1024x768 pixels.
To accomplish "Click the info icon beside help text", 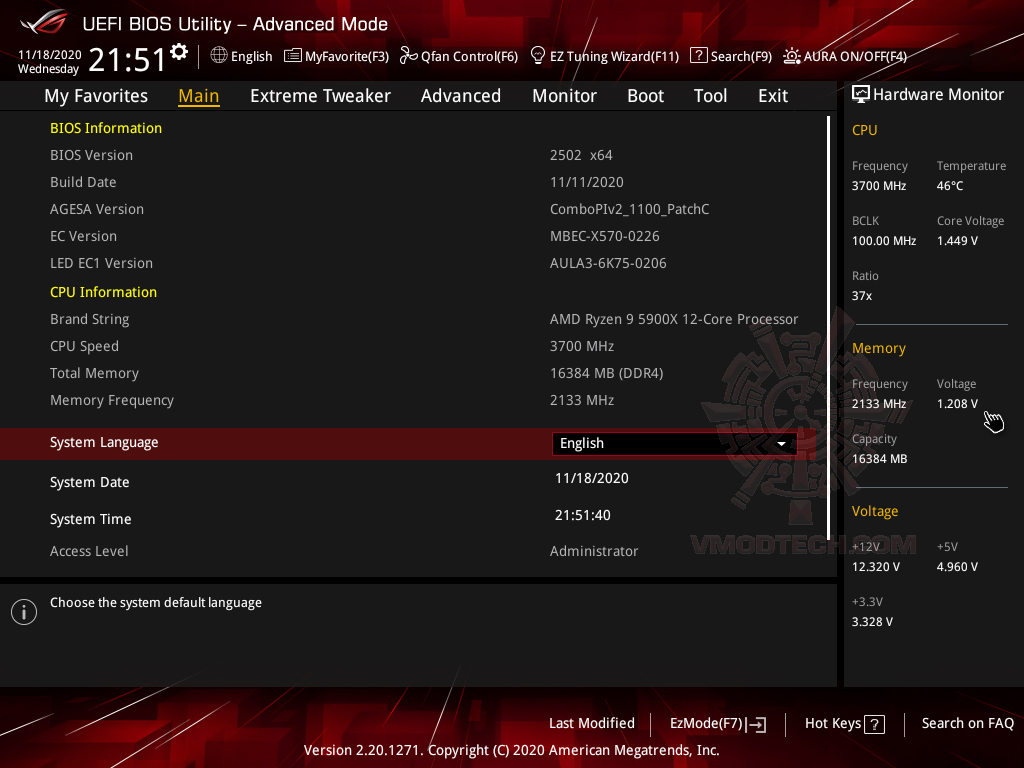I will pyautogui.click(x=24, y=612).
